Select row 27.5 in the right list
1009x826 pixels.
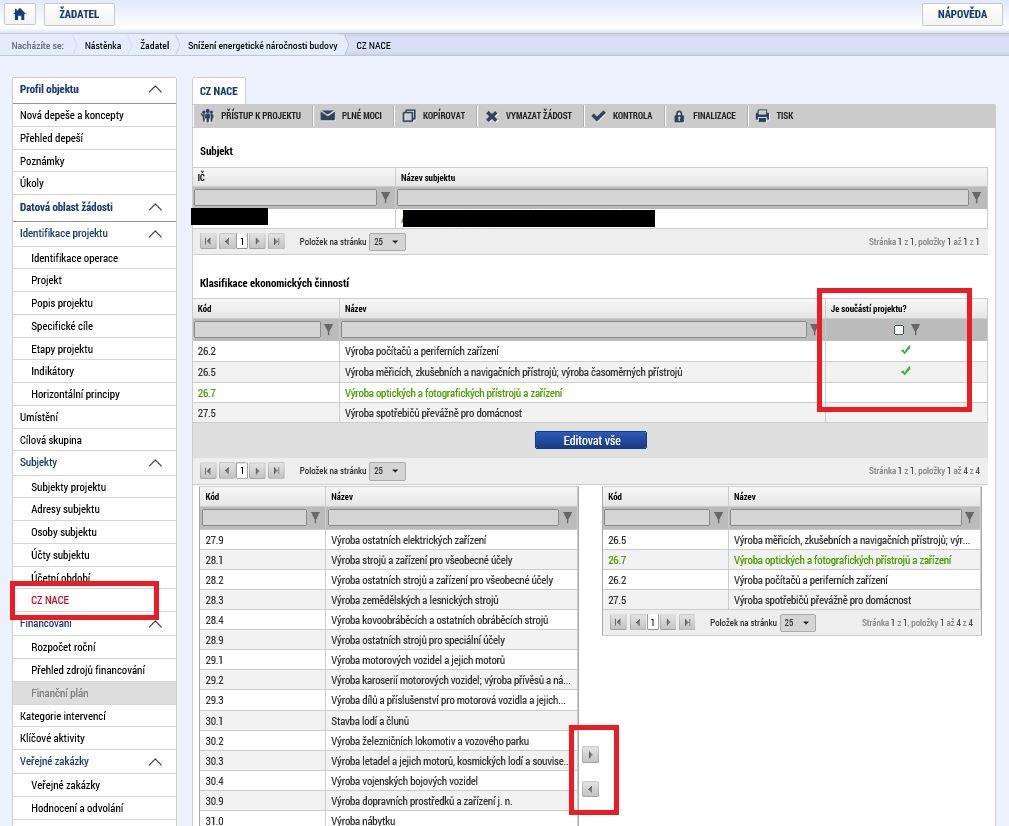click(791, 600)
